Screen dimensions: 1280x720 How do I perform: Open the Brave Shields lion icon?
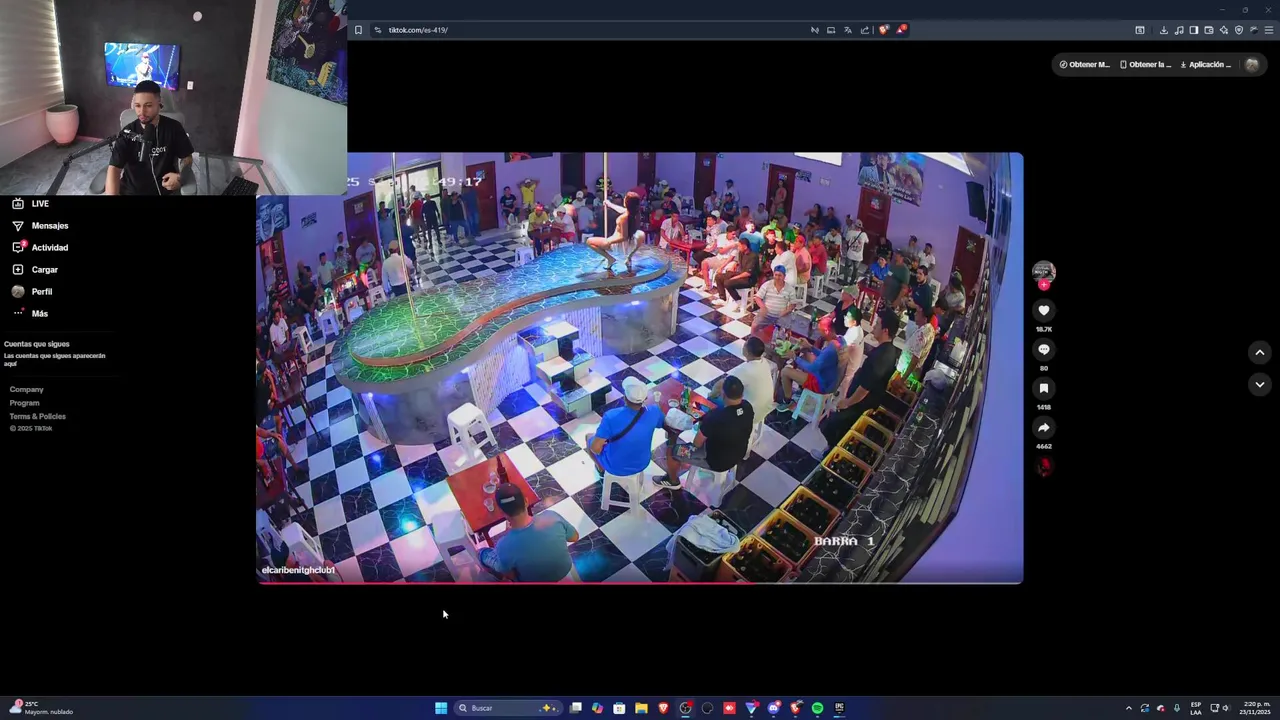tap(884, 30)
